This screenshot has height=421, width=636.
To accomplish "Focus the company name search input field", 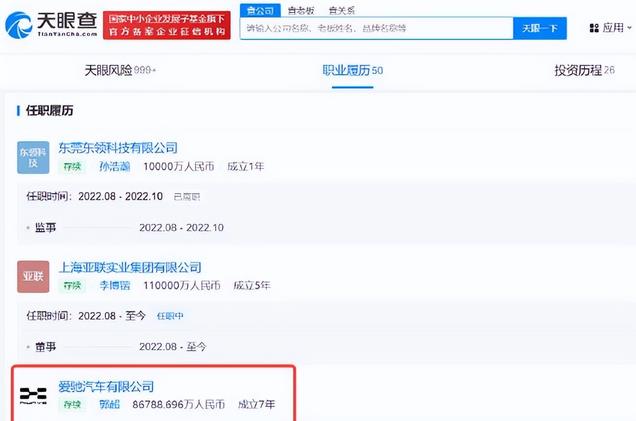I will pyautogui.click(x=377, y=28).
